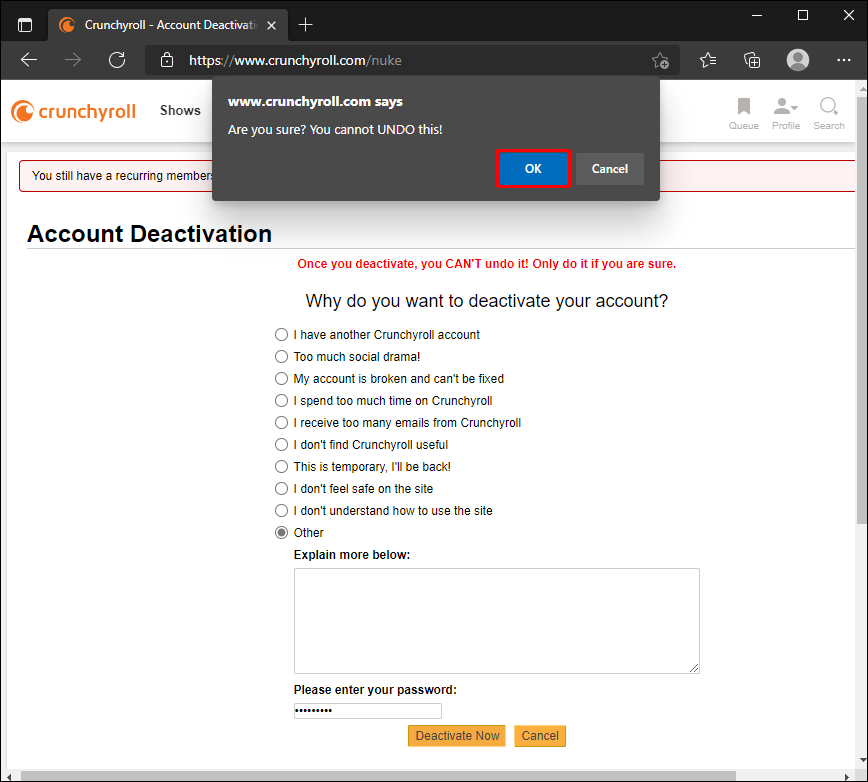
Task: Click the scroll-right arrow at bottom
Action: click(x=848, y=776)
